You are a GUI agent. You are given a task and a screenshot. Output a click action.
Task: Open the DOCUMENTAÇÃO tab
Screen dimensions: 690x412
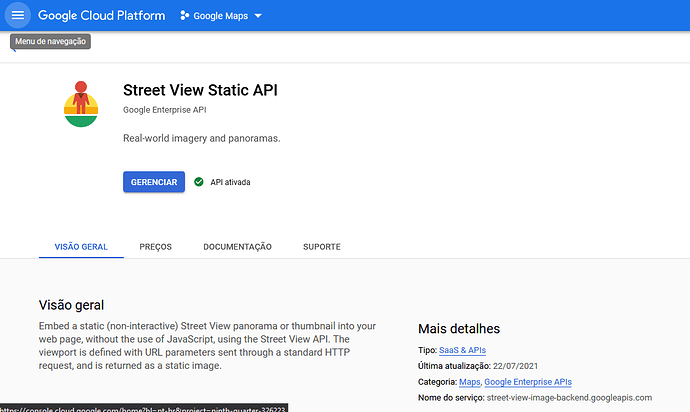click(x=237, y=247)
